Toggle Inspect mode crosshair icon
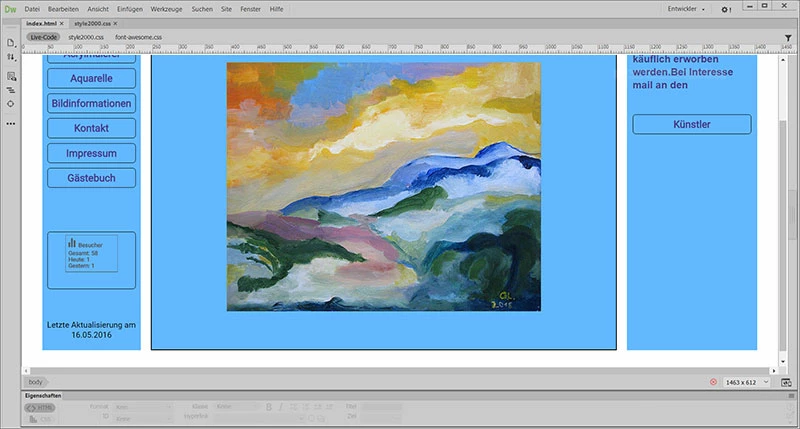The width and height of the screenshot is (800, 429). (11, 104)
